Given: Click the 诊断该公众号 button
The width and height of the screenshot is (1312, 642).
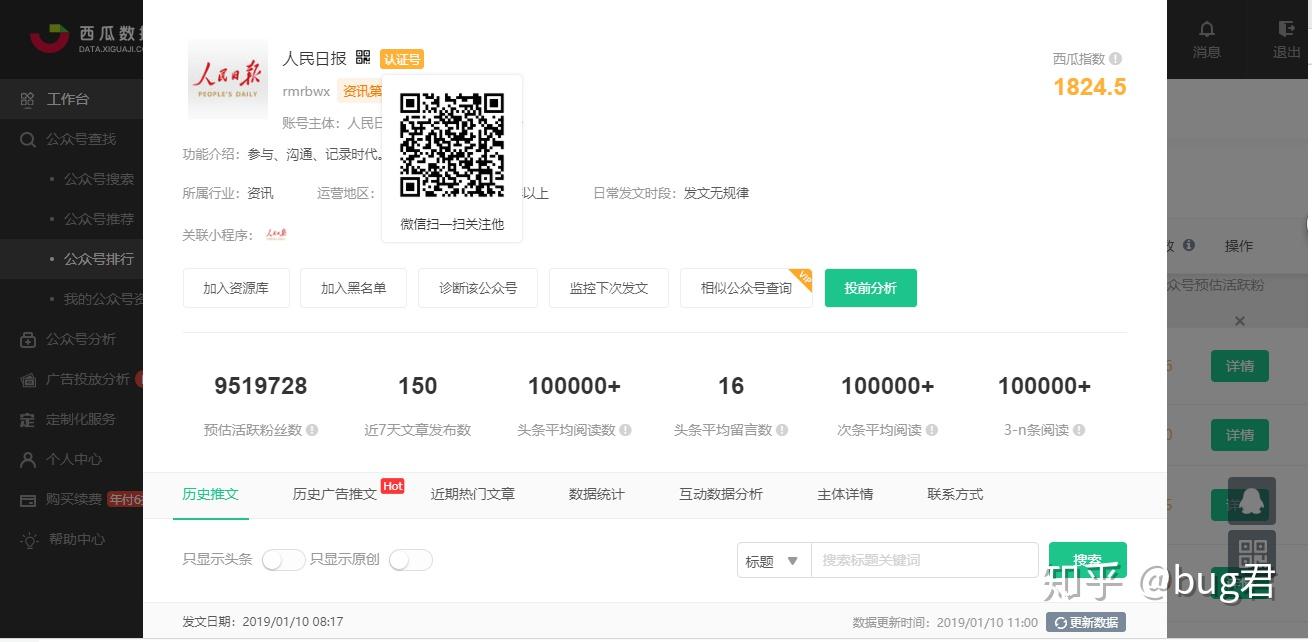Looking at the screenshot, I should (478, 288).
